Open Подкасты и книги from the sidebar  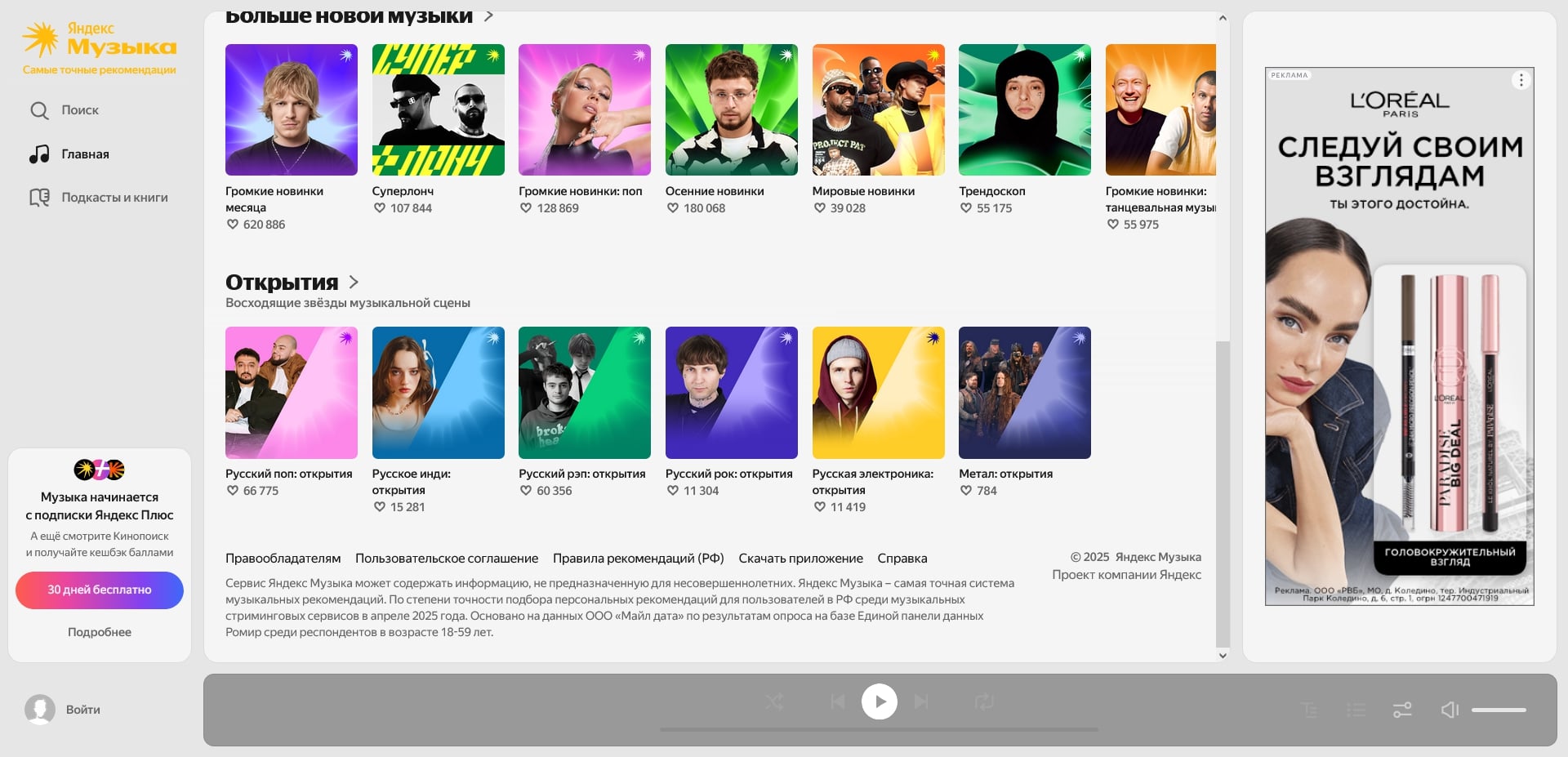click(x=38, y=197)
